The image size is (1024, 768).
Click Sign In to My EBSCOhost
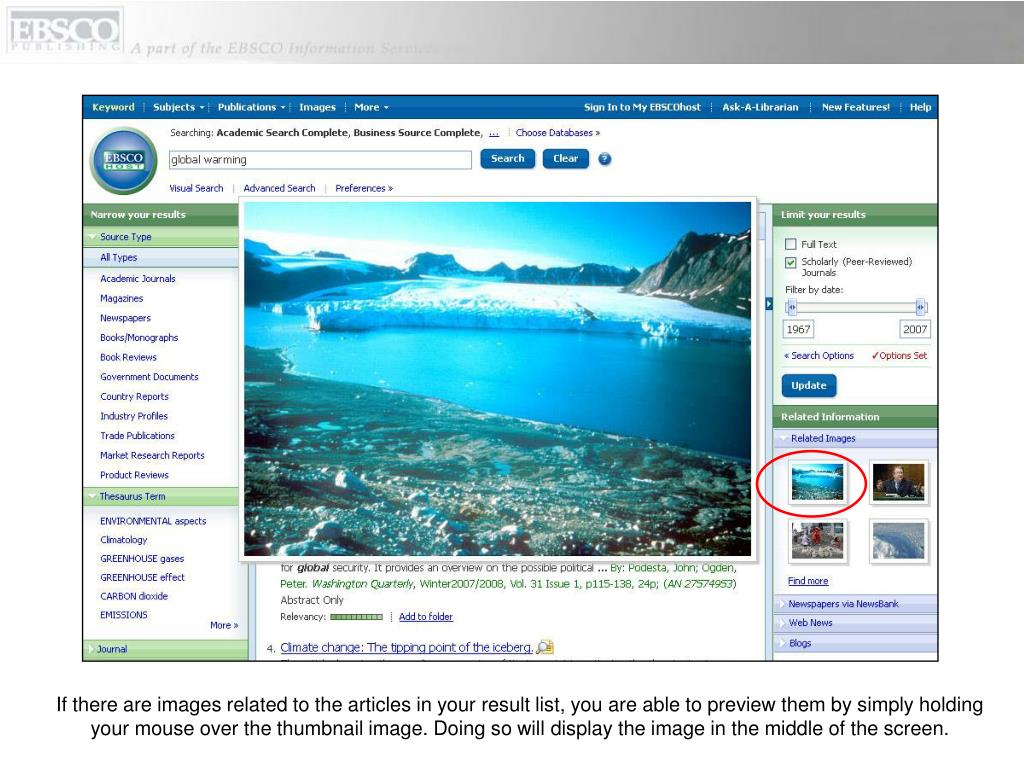pos(642,107)
